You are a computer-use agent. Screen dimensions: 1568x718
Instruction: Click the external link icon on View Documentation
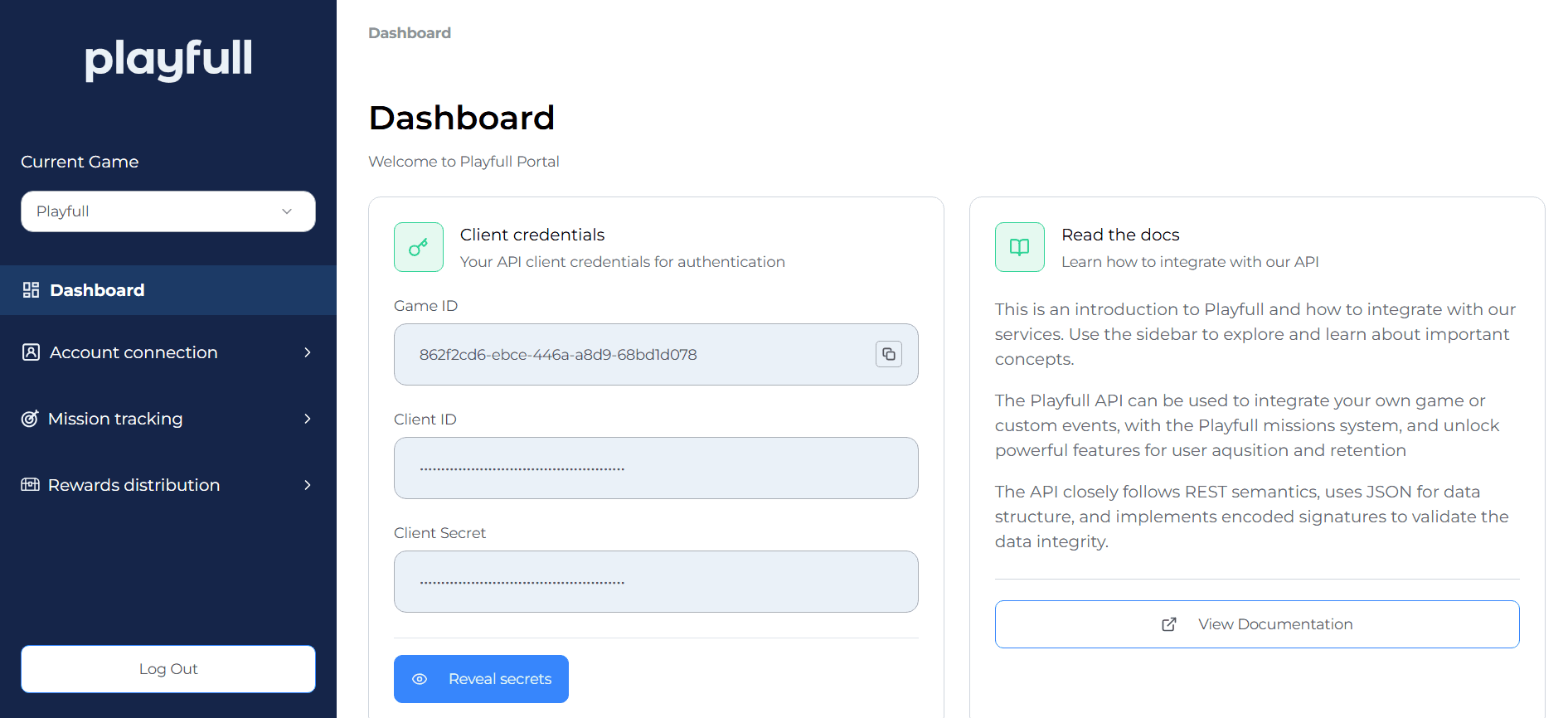point(1169,623)
